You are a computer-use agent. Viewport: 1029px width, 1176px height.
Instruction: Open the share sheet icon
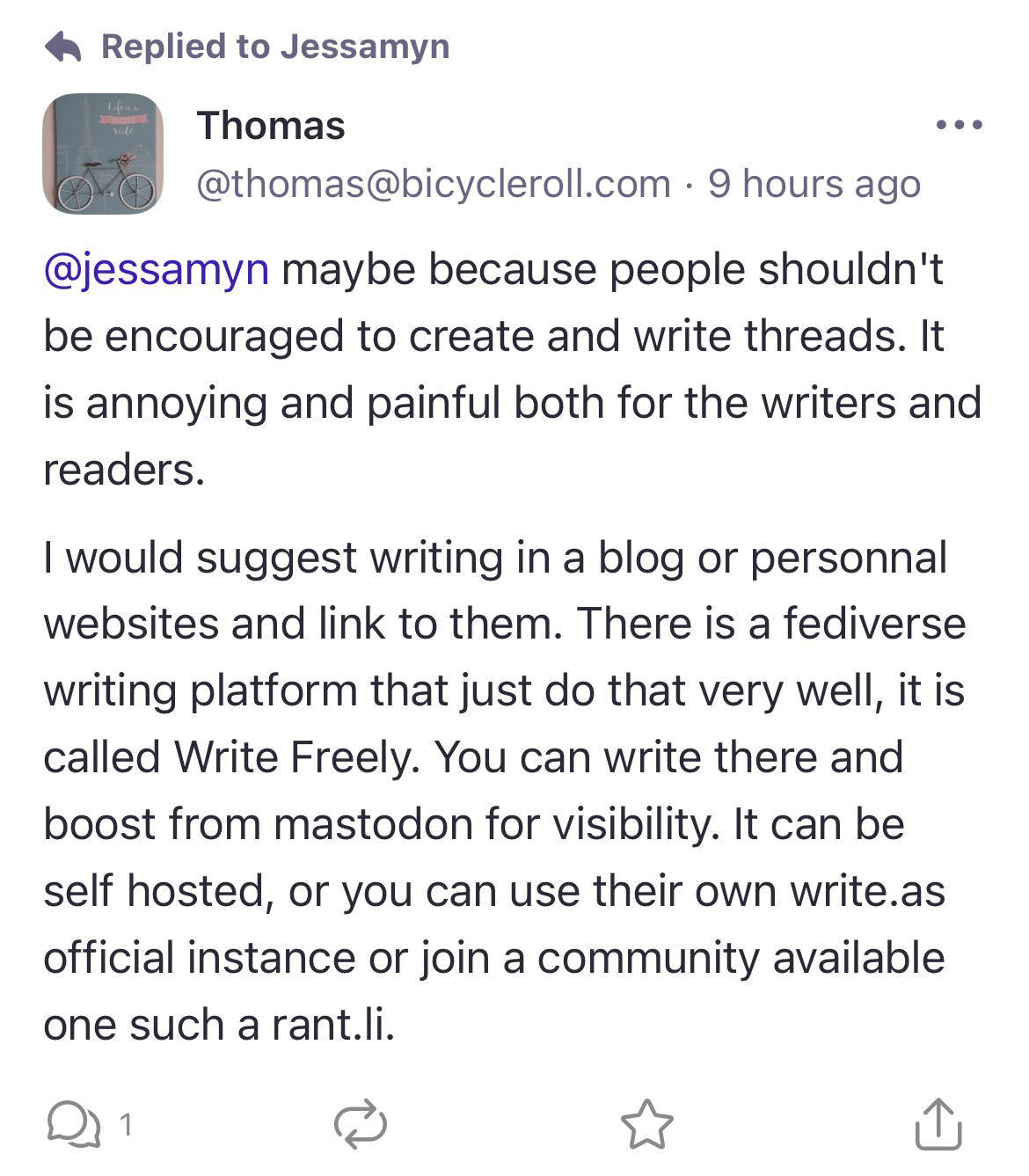point(938,1125)
